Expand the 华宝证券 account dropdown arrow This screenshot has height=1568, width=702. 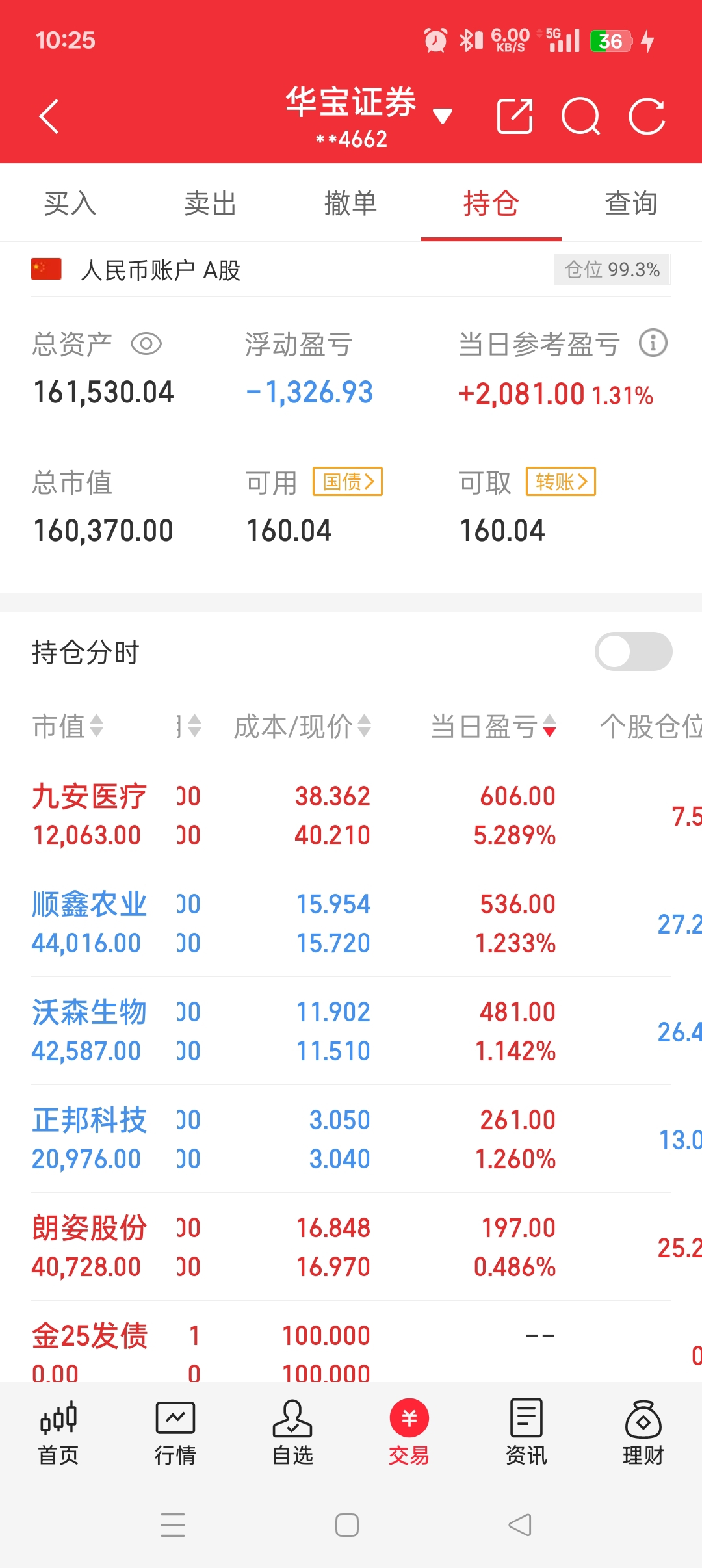443,116
